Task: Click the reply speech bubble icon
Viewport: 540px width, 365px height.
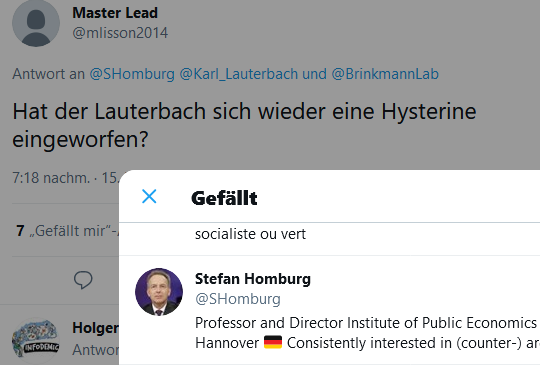Action: (83, 280)
